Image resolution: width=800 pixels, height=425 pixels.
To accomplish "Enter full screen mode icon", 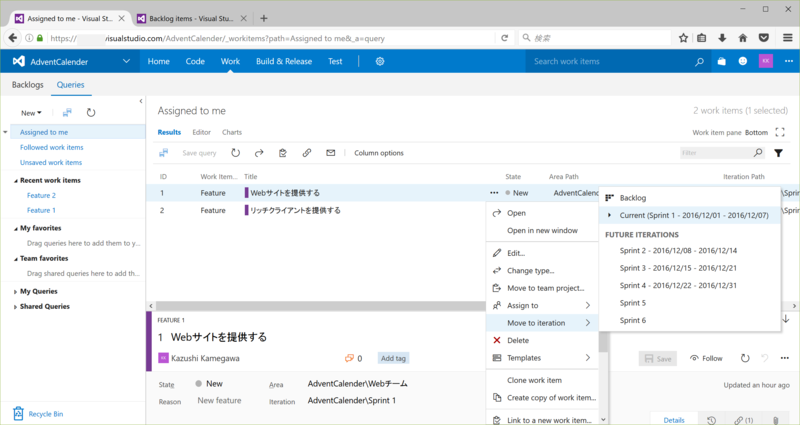I will pyautogui.click(x=780, y=132).
